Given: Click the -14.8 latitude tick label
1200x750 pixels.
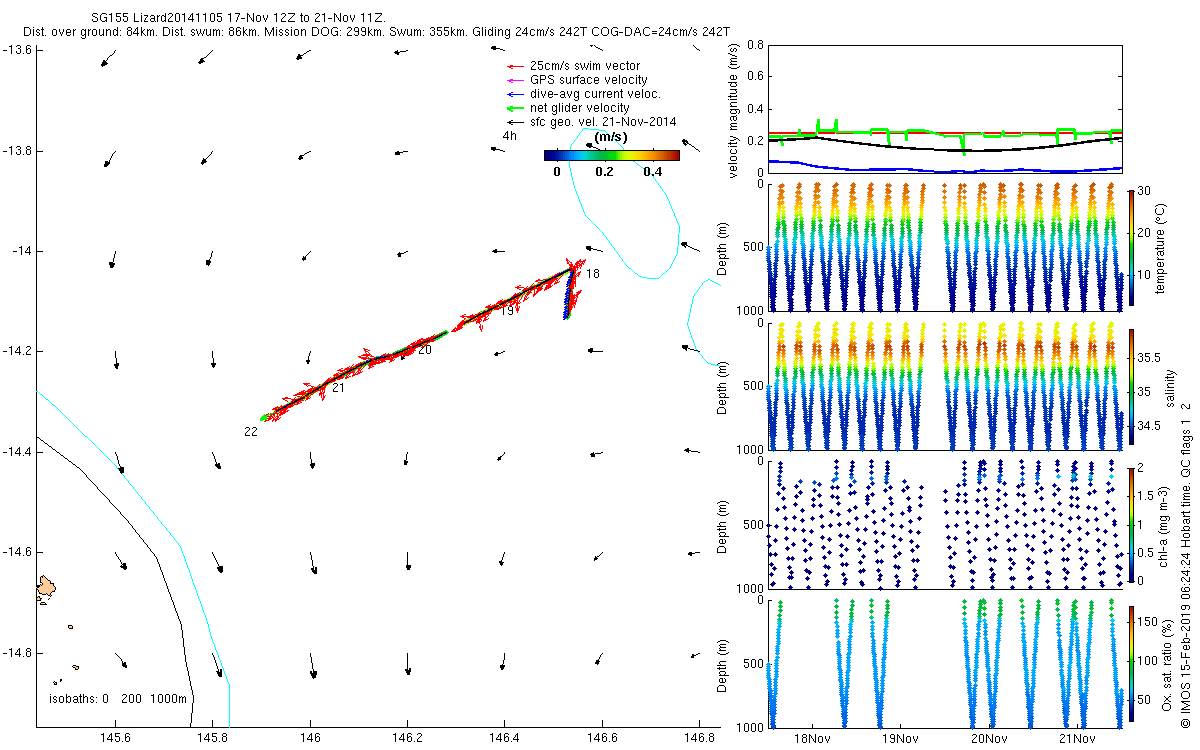Looking at the screenshot, I should (x=17, y=653).
